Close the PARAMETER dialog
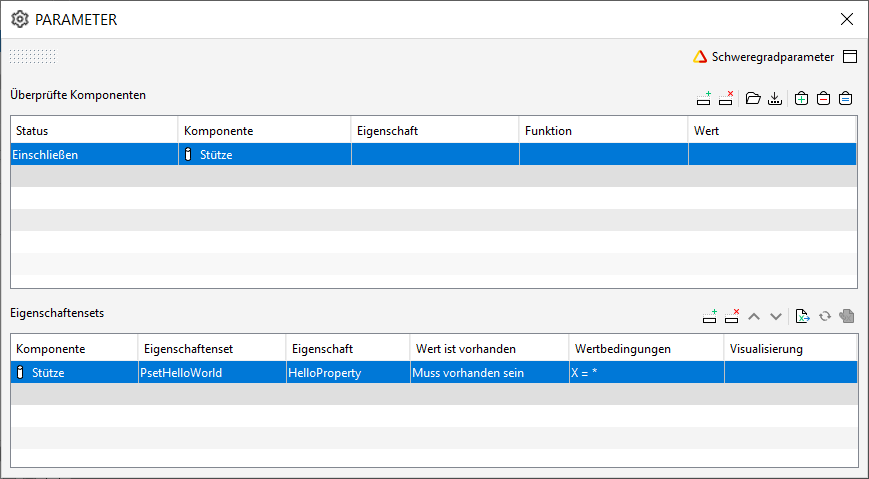869x479 pixels. (847, 19)
